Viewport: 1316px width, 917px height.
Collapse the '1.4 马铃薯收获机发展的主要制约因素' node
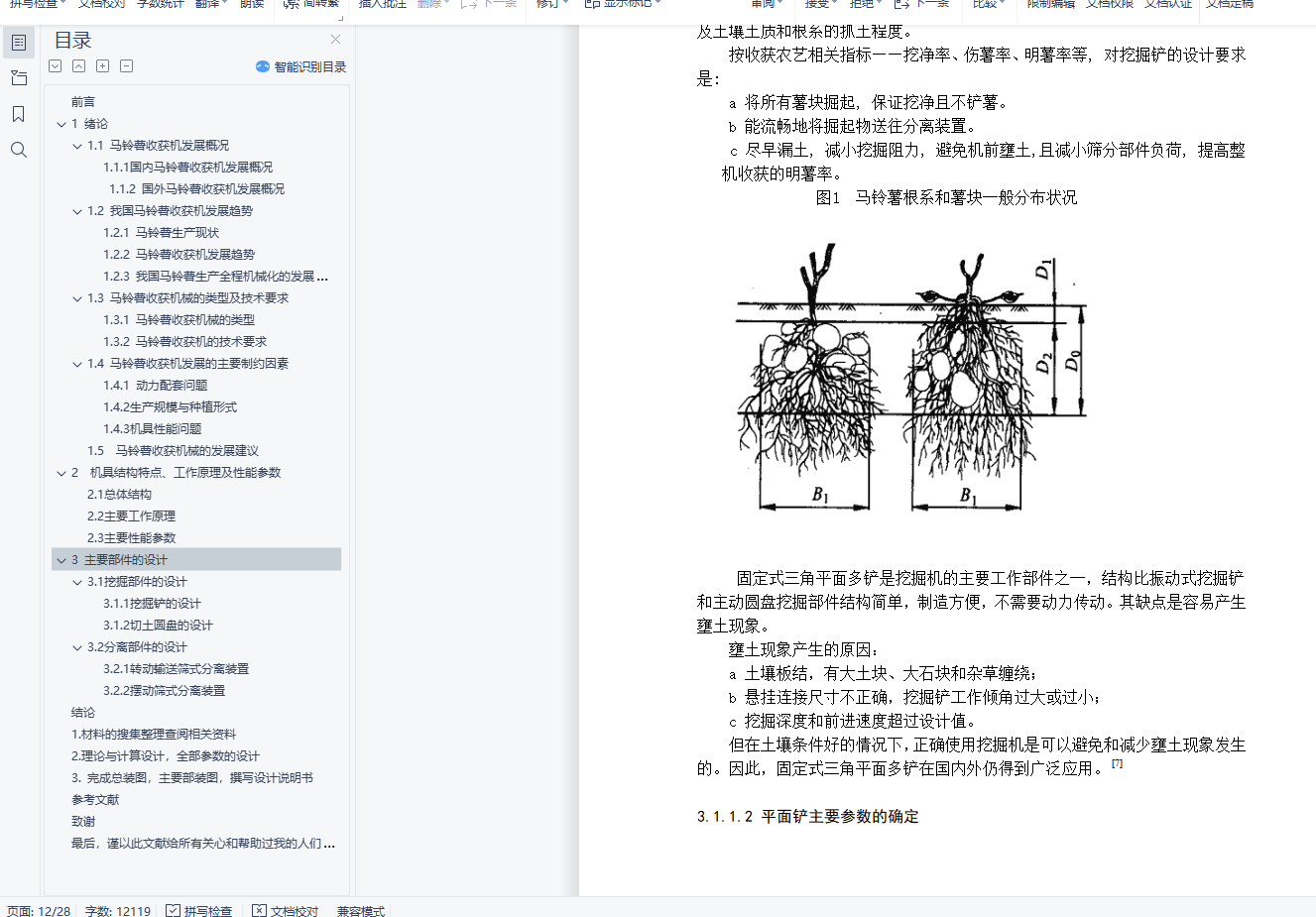pos(77,364)
